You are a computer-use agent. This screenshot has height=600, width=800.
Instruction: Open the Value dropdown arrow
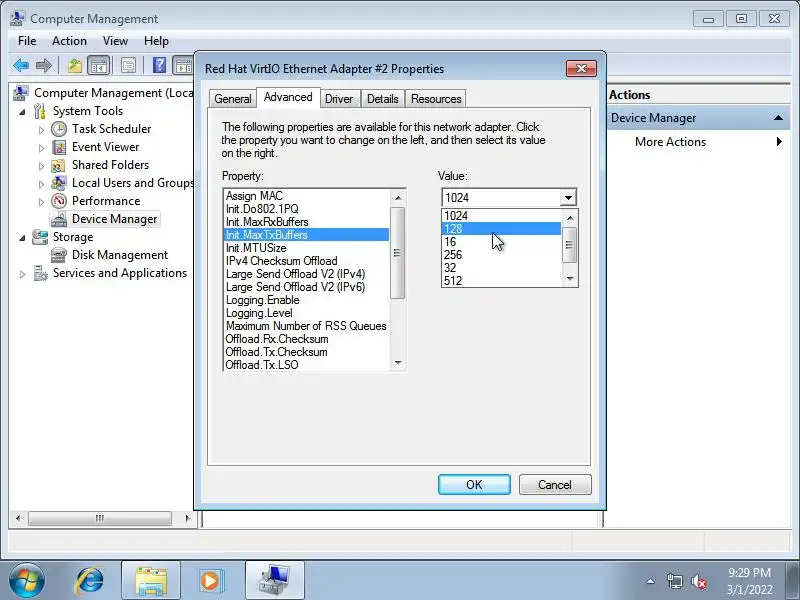pos(568,198)
